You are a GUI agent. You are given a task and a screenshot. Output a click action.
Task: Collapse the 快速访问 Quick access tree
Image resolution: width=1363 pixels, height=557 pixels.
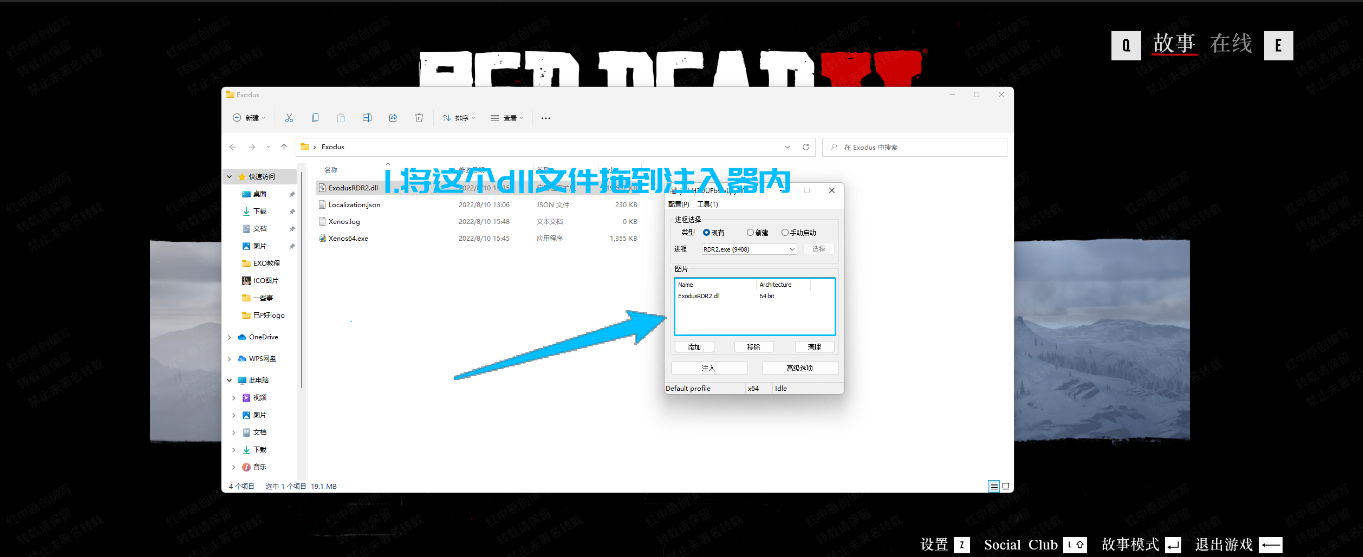(x=229, y=176)
